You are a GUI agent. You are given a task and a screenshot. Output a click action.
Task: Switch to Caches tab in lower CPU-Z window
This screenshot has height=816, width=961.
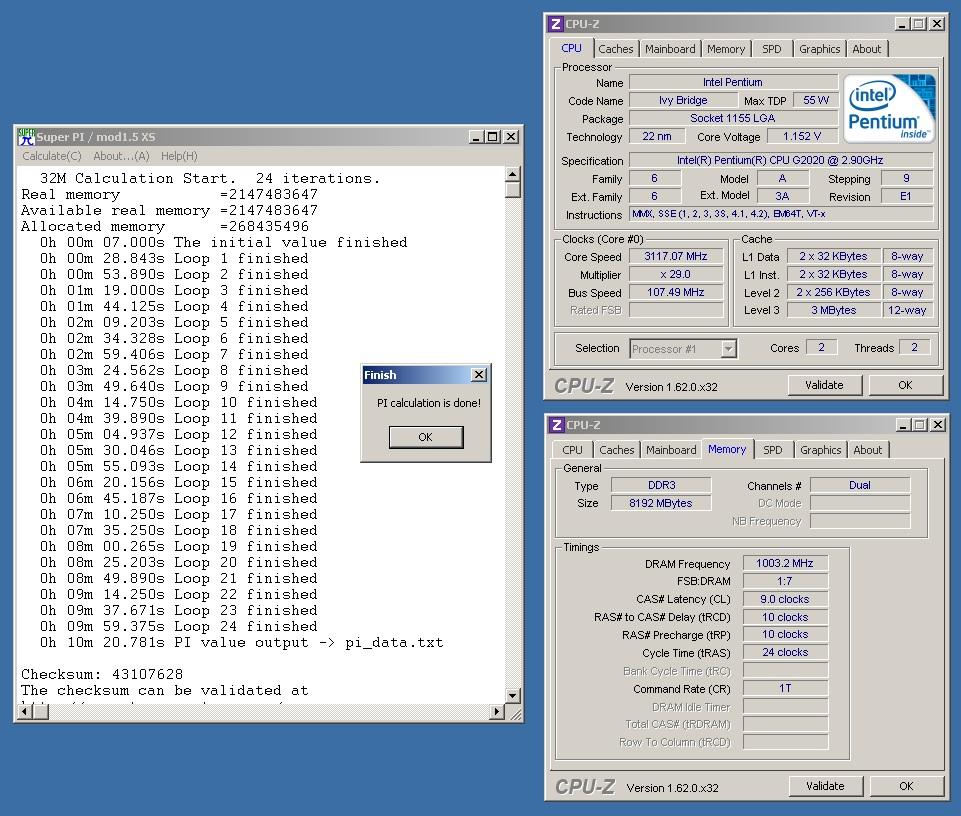tap(617, 450)
